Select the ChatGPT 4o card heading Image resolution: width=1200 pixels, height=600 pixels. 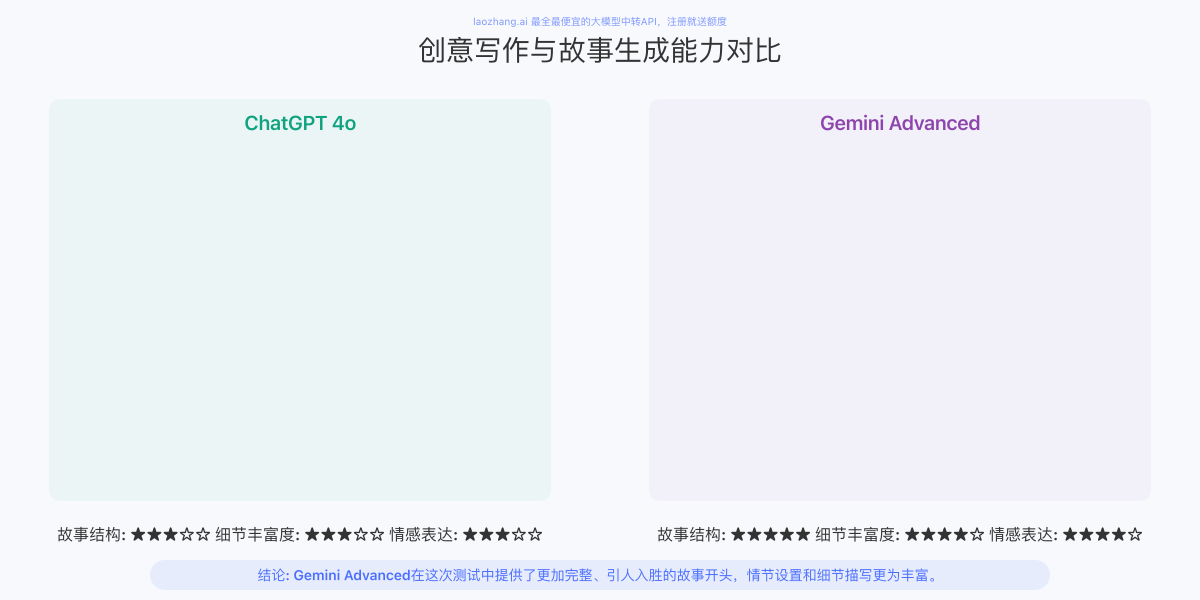300,123
